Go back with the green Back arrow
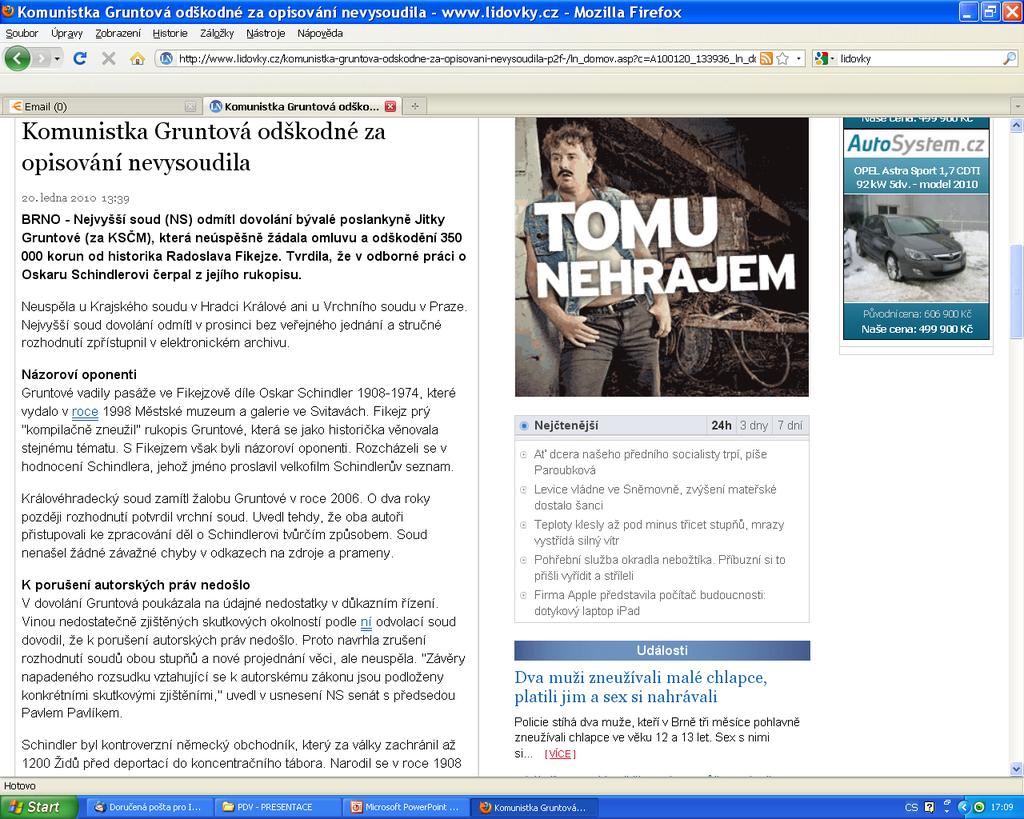The height and width of the screenshot is (819, 1024). 18,59
